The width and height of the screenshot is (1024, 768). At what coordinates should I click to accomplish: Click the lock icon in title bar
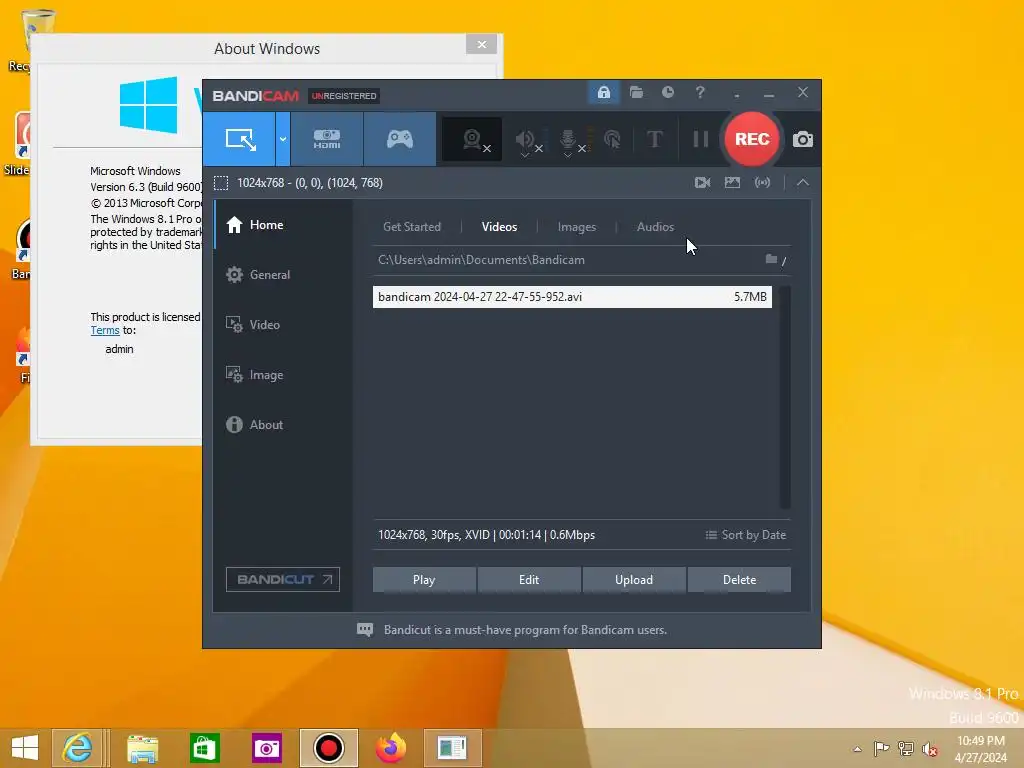(x=603, y=93)
